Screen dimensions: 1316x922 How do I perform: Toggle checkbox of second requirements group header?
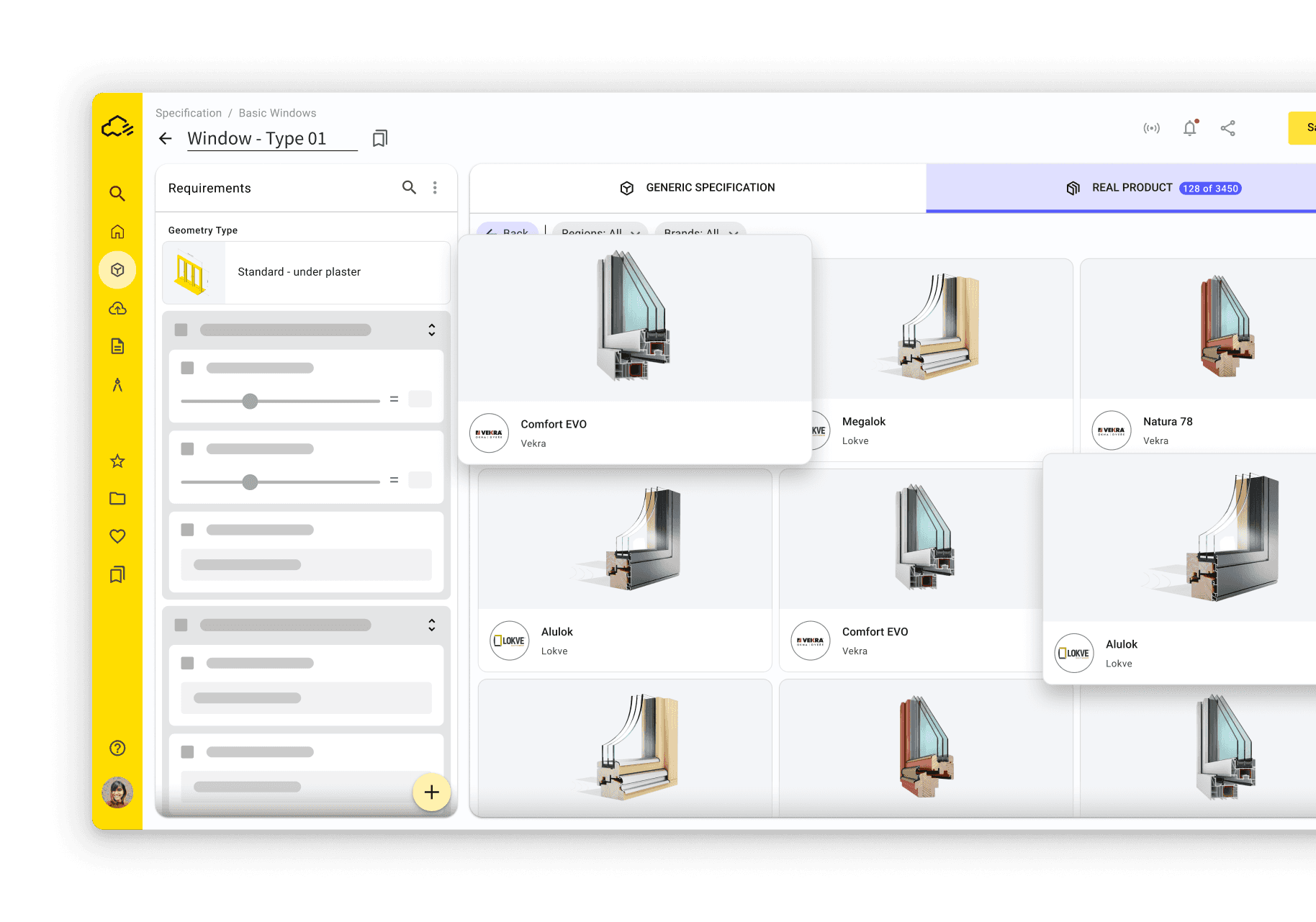(181, 625)
